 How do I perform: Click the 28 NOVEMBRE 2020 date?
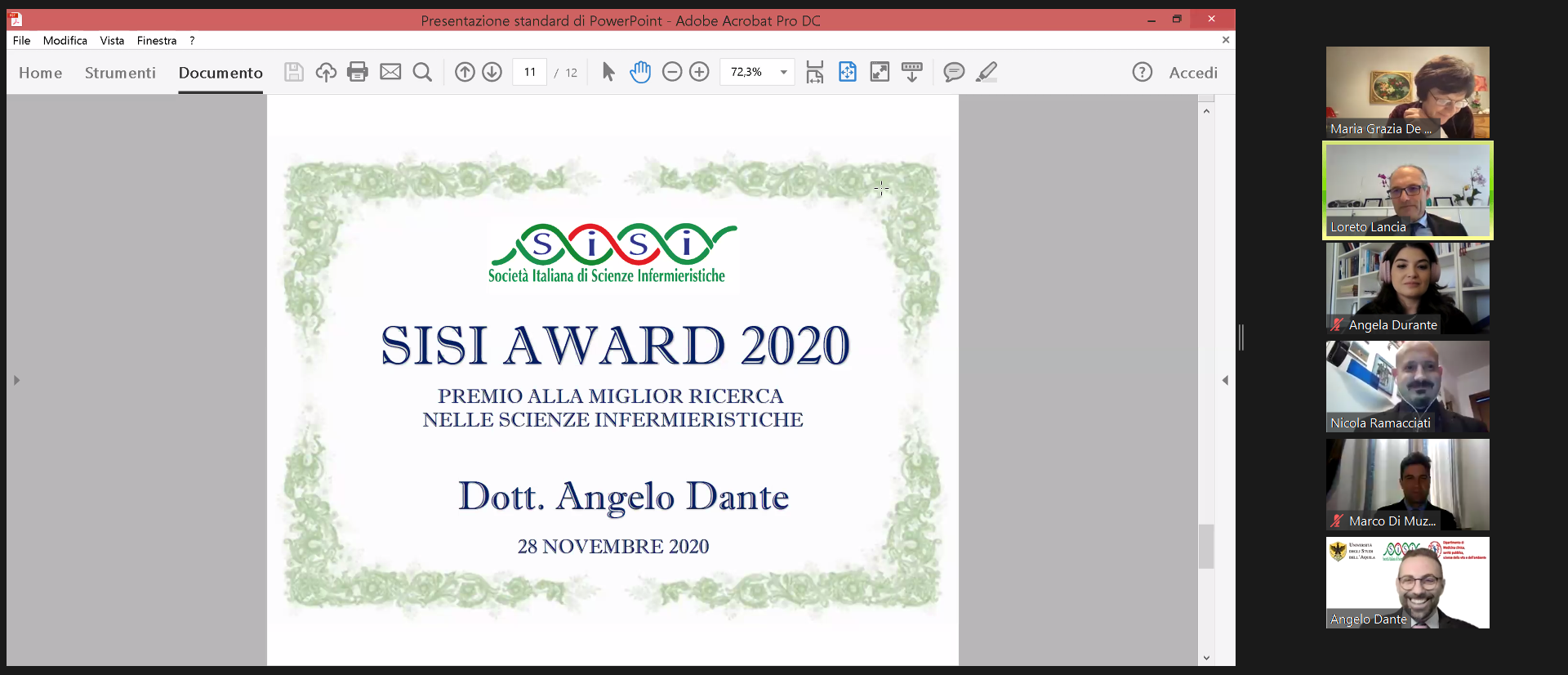(x=613, y=546)
